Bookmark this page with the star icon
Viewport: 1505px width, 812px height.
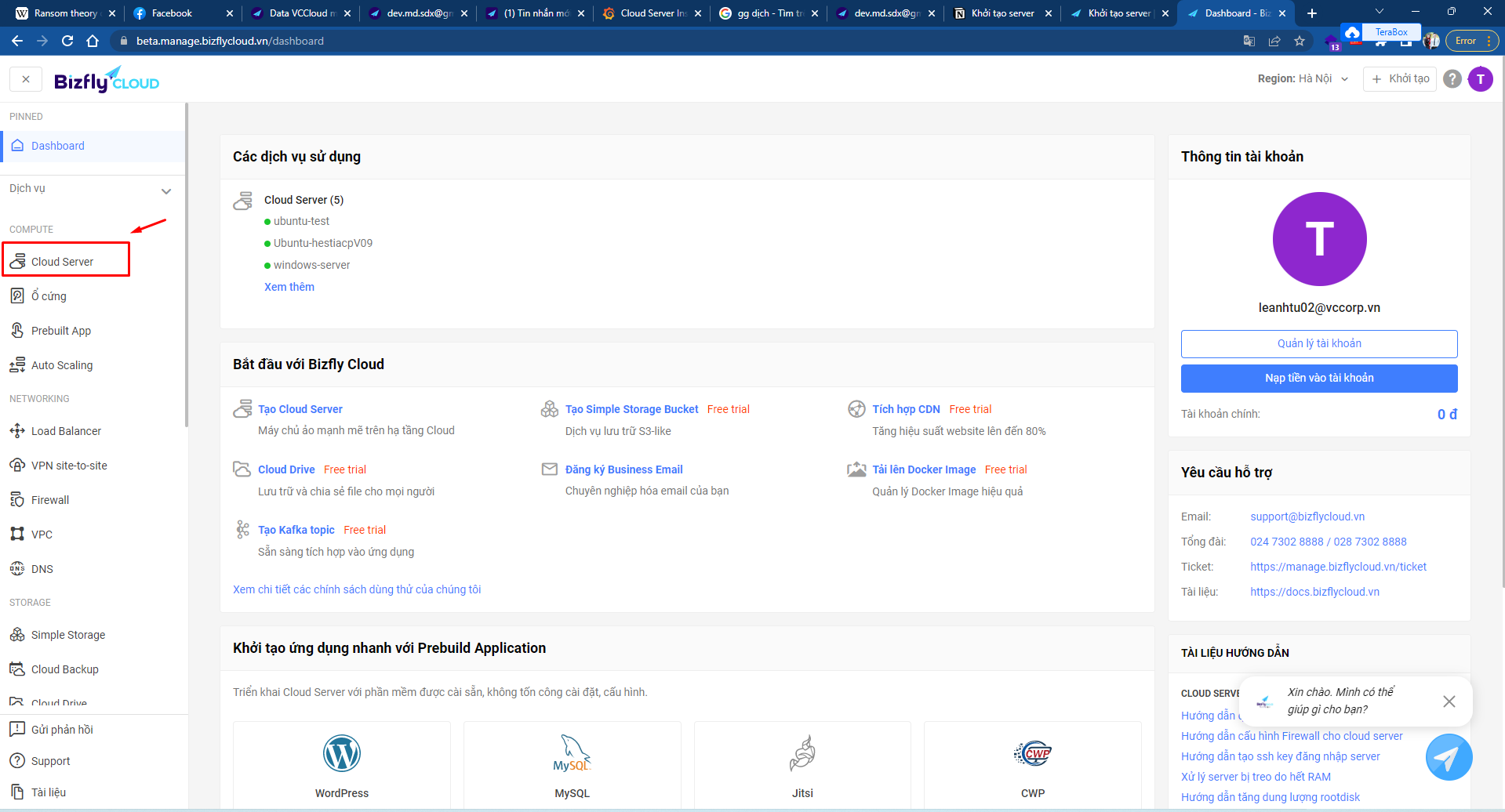pos(1300,41)
